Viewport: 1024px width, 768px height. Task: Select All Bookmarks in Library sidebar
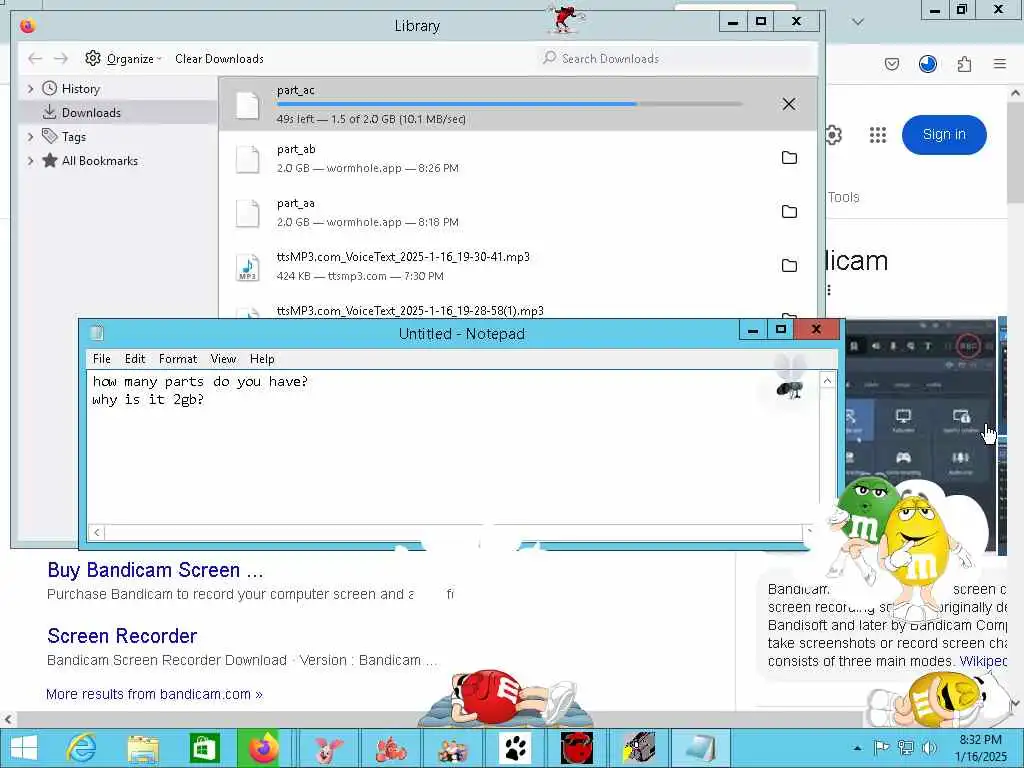point(99,161)
